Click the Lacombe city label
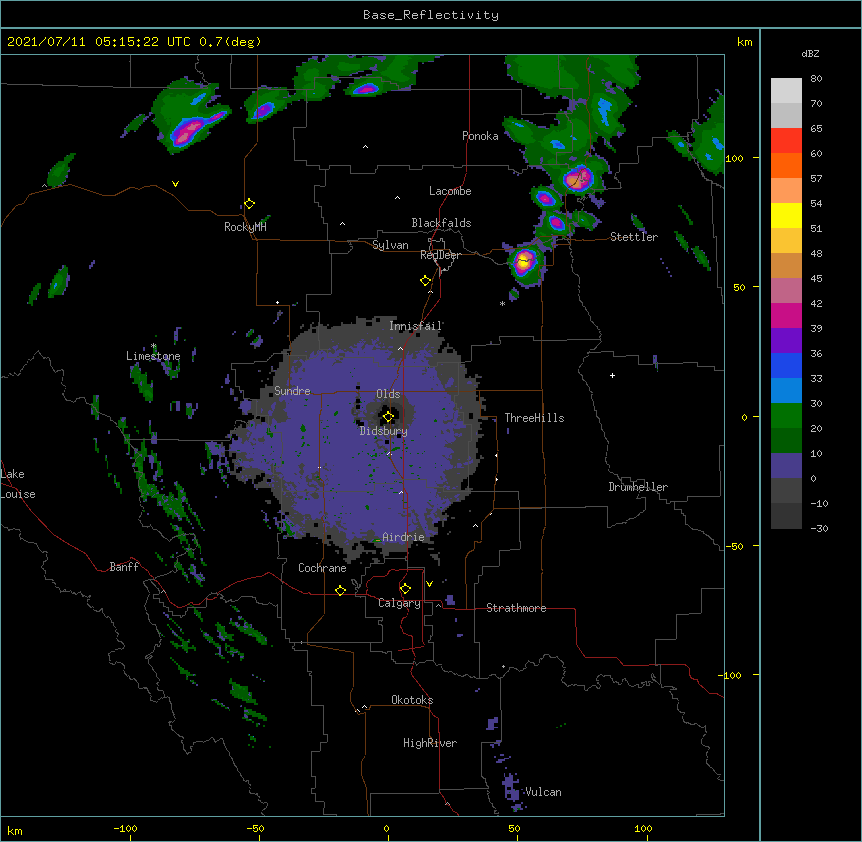This screenshot has width=862, height=842. tap(450, 191)
